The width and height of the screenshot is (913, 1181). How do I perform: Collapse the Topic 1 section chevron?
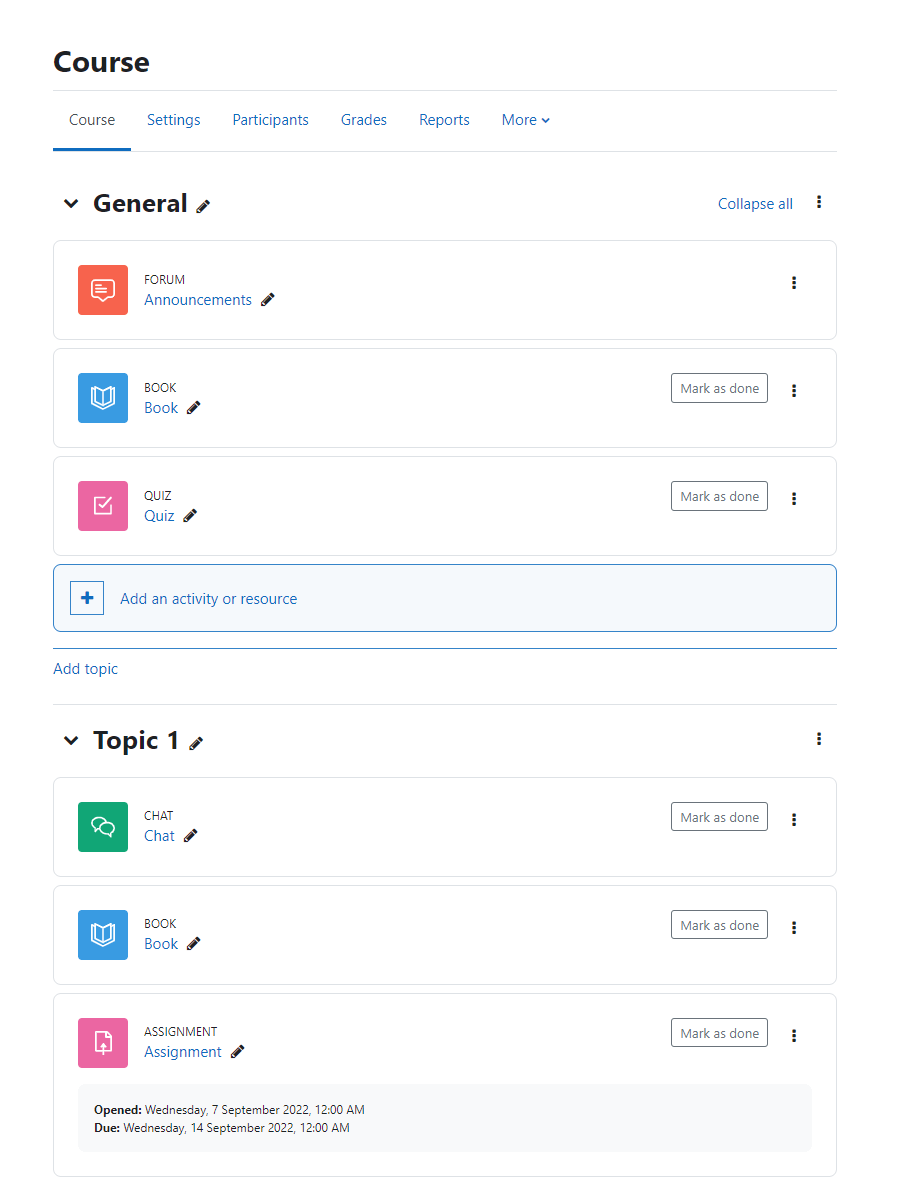[x=70, y=740]
